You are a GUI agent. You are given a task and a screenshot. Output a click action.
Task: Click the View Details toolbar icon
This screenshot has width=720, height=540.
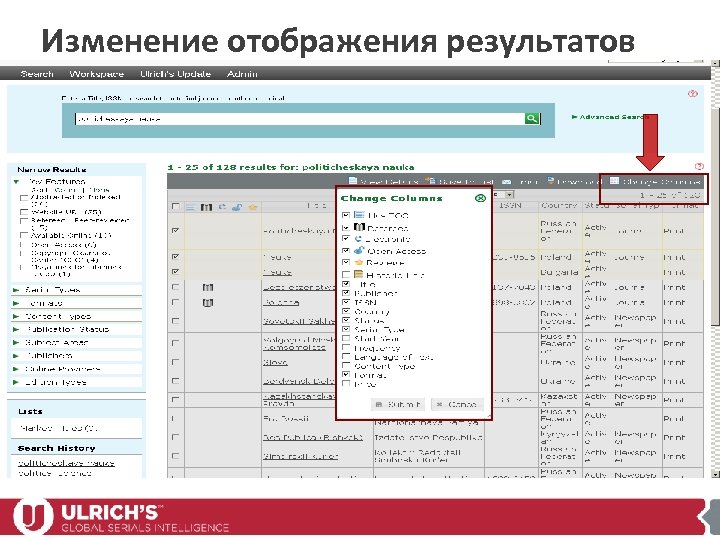point(353,181)
